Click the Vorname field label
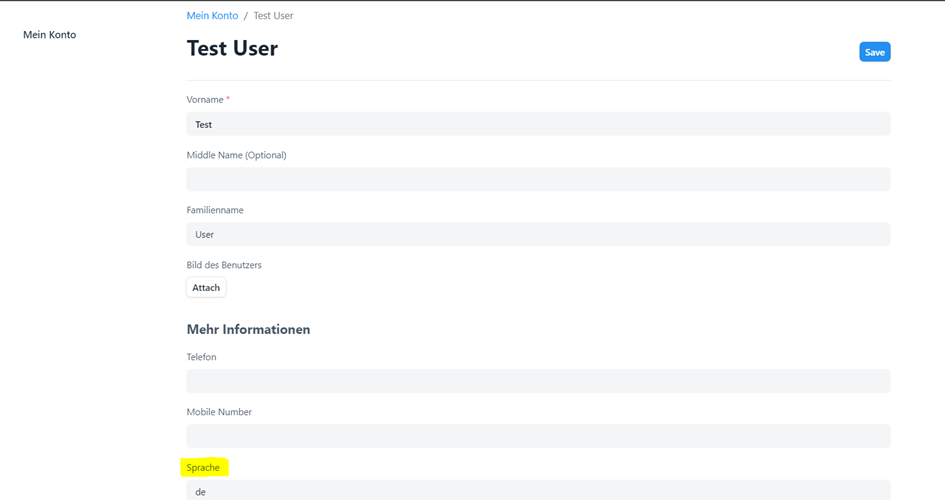945x500 pixels. click(205, 100)
